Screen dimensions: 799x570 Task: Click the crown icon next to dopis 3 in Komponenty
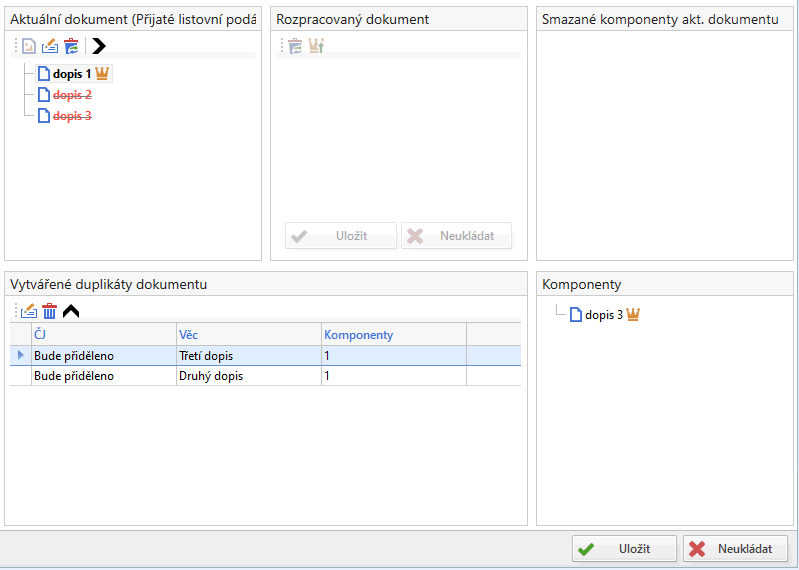tap(633, 315)
